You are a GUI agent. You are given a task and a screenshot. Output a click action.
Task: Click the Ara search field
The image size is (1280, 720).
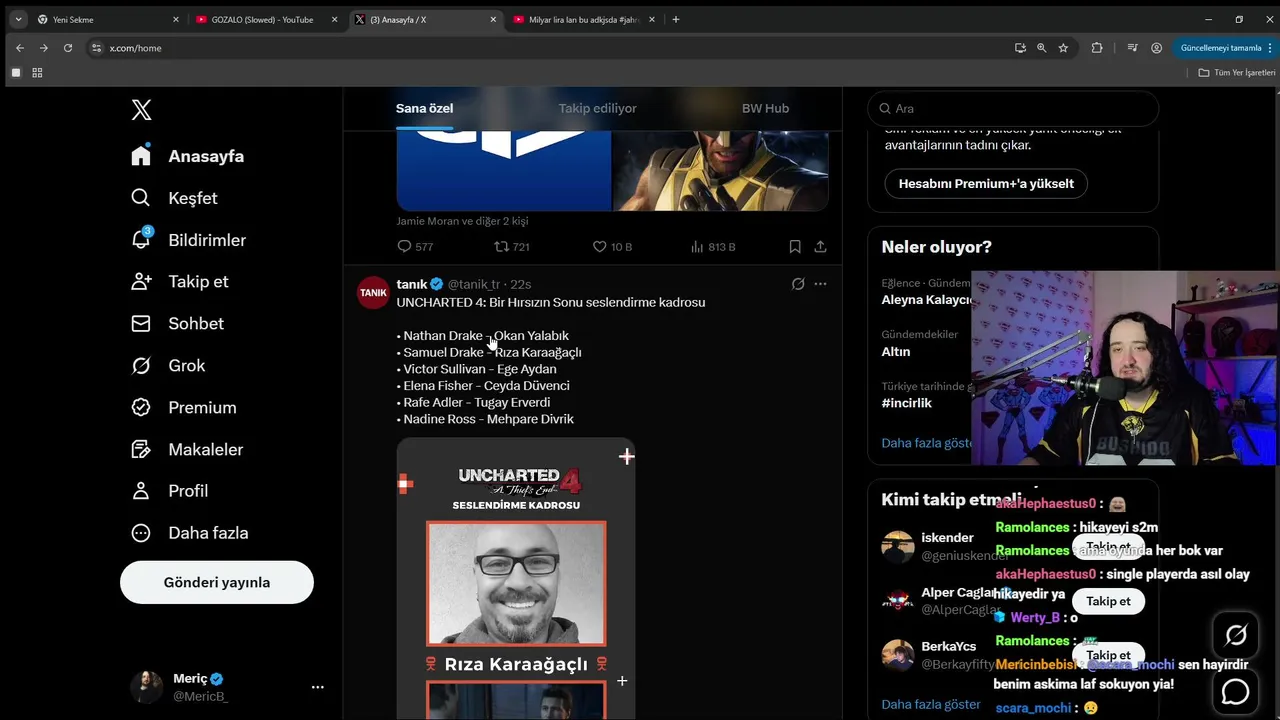[1013, 108]
